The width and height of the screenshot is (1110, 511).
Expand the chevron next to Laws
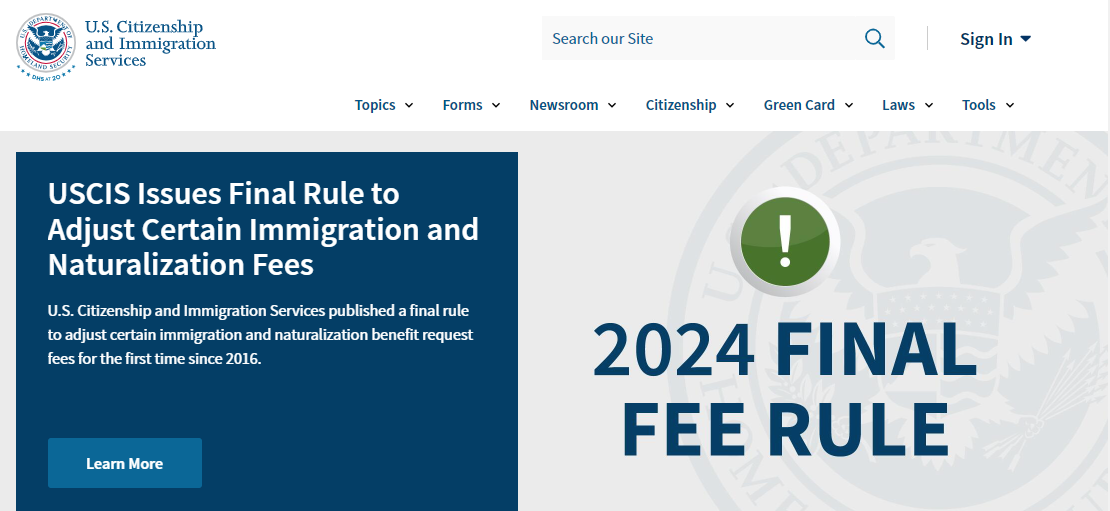[x=929, y=105]
